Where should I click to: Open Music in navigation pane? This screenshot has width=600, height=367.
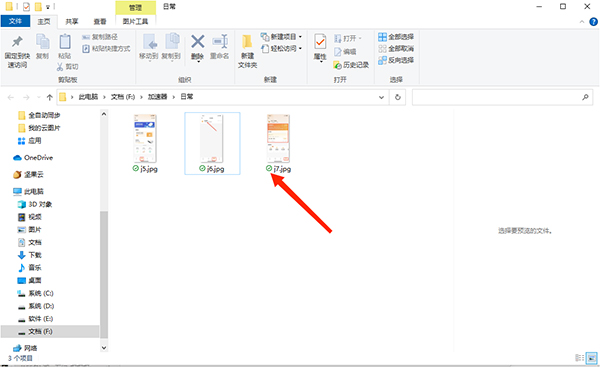pyautogui.click(x=30, y=268)
